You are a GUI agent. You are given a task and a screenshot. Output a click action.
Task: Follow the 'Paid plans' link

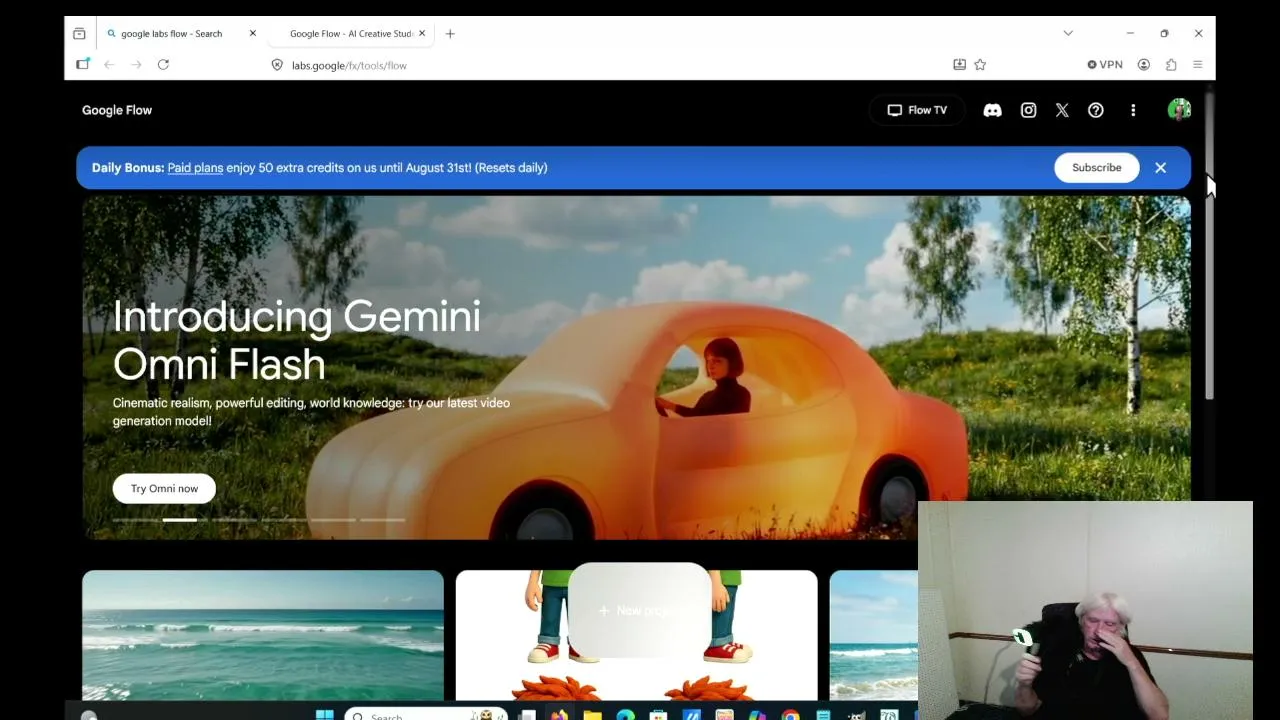[x=195, y=168]
